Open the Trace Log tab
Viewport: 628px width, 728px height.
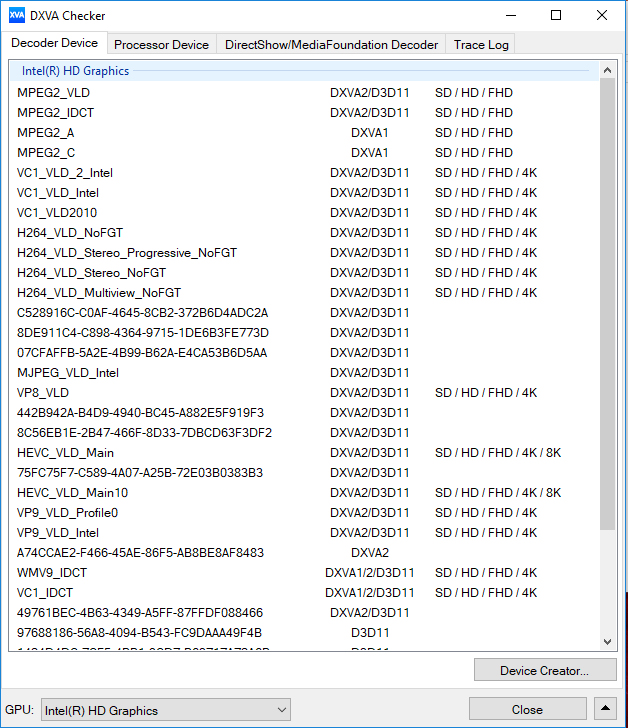[x=481, y=45]
